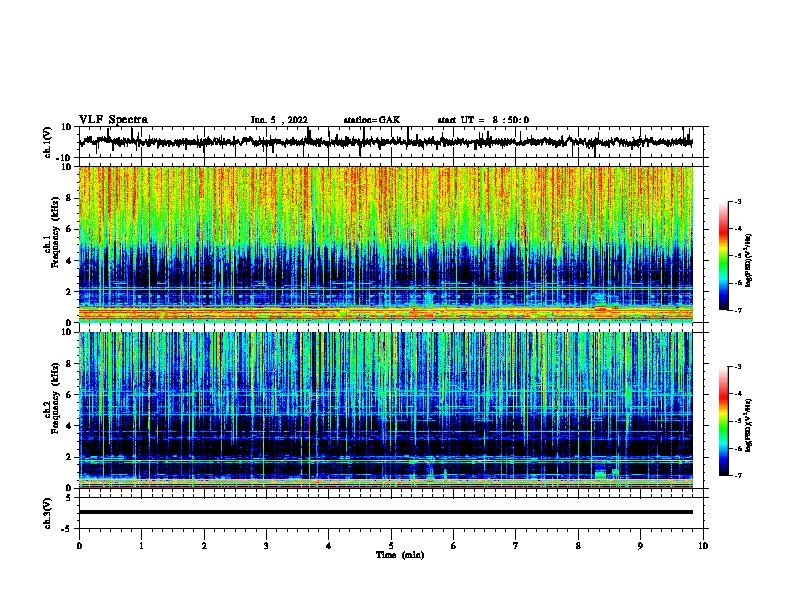
Task: Click the "VLF Spectra" plot title
Action: pyautogui.click(x=113, y=120)
